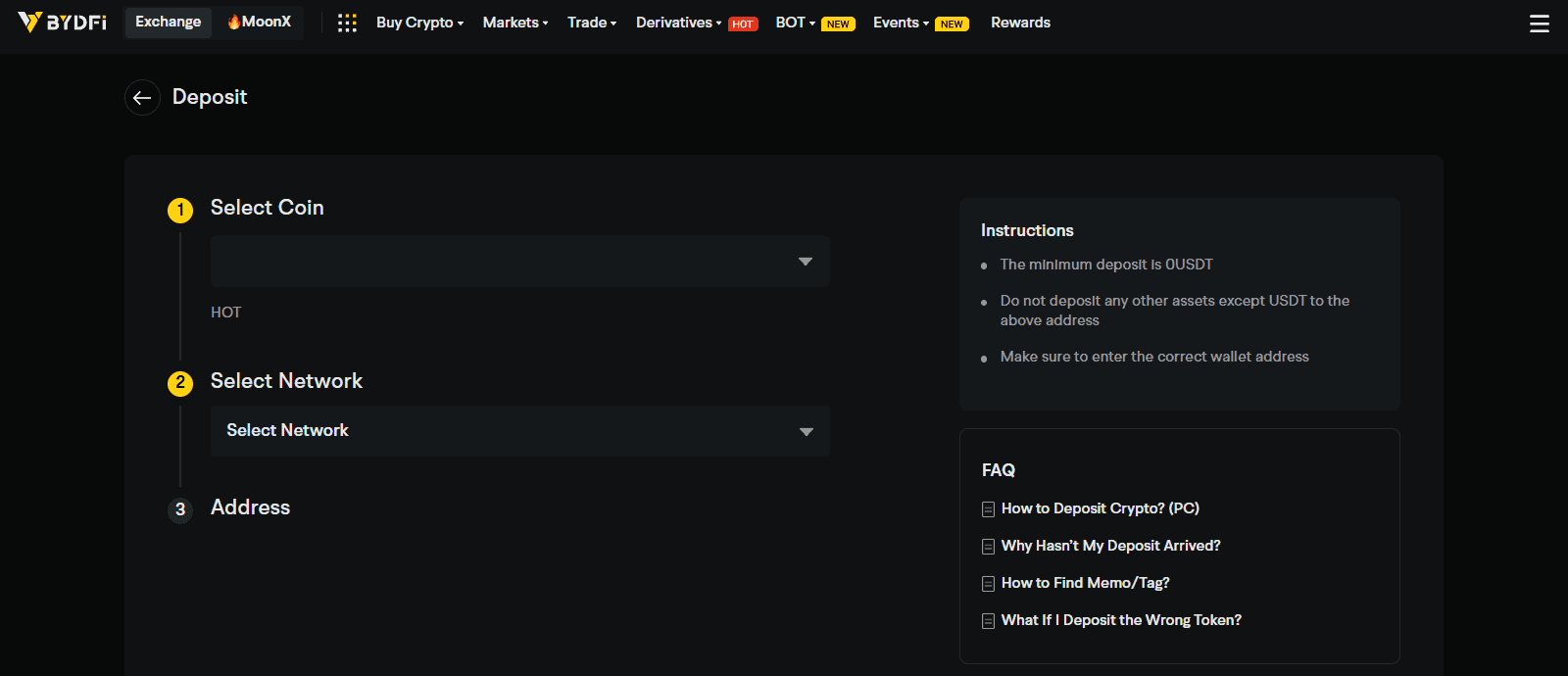
Task: Open How to Find Memo/Tag? link
Action: 1086,583
